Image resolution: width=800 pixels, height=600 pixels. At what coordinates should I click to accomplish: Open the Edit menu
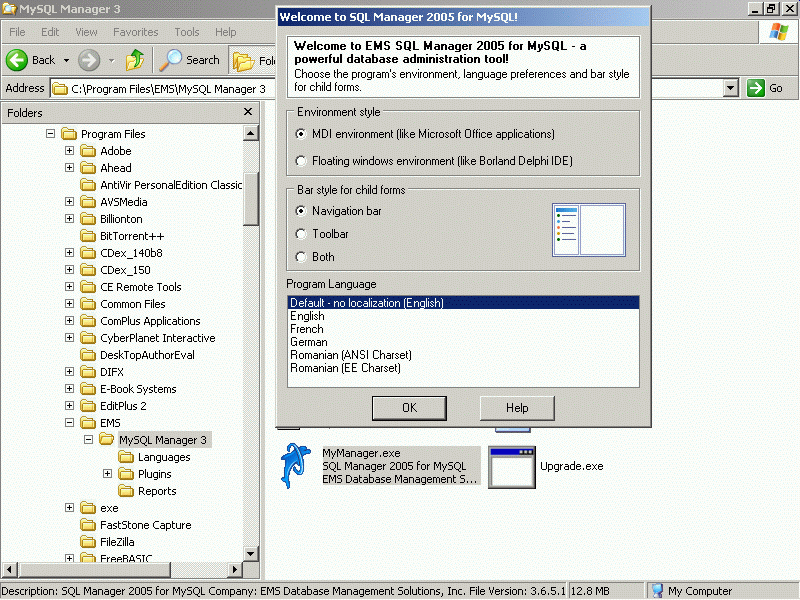click(x=50, y=32)
